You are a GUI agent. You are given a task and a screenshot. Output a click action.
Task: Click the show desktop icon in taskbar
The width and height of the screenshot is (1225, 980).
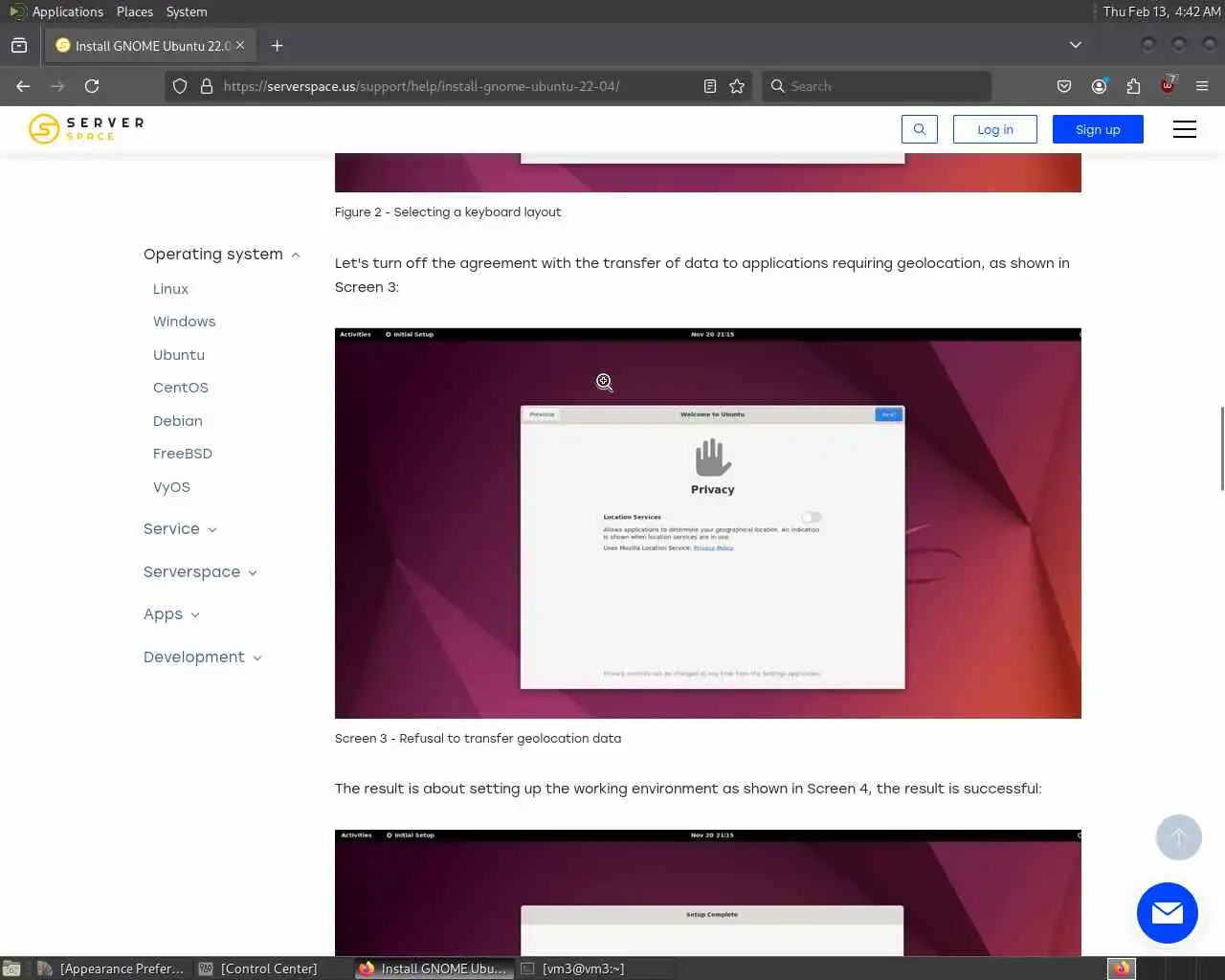11,969
